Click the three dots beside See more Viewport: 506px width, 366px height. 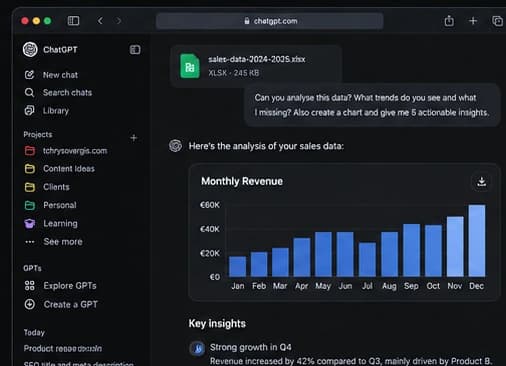(30, 242)
